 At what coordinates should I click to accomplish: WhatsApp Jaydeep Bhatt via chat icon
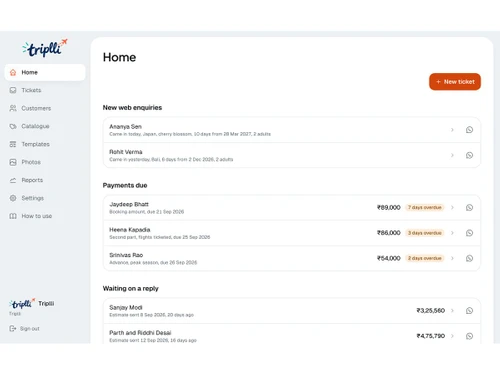click(x=469, y=208)
